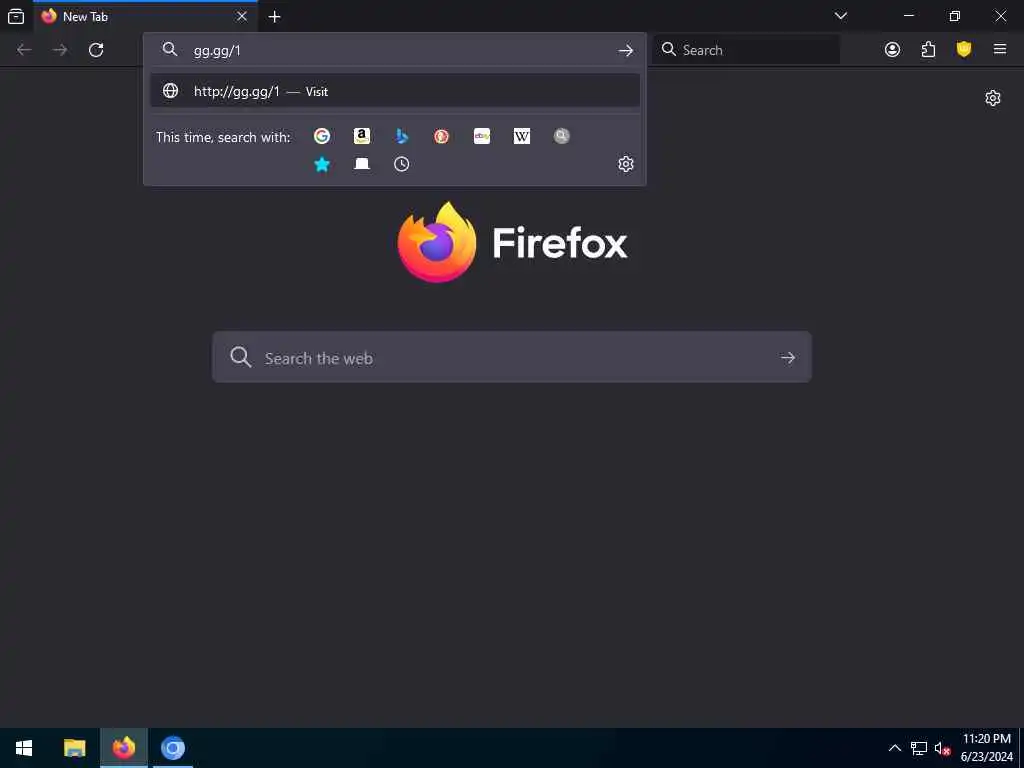Open the Windows Start menu
Viewport: 1024px width, 768px height.
tap(24, 748)
